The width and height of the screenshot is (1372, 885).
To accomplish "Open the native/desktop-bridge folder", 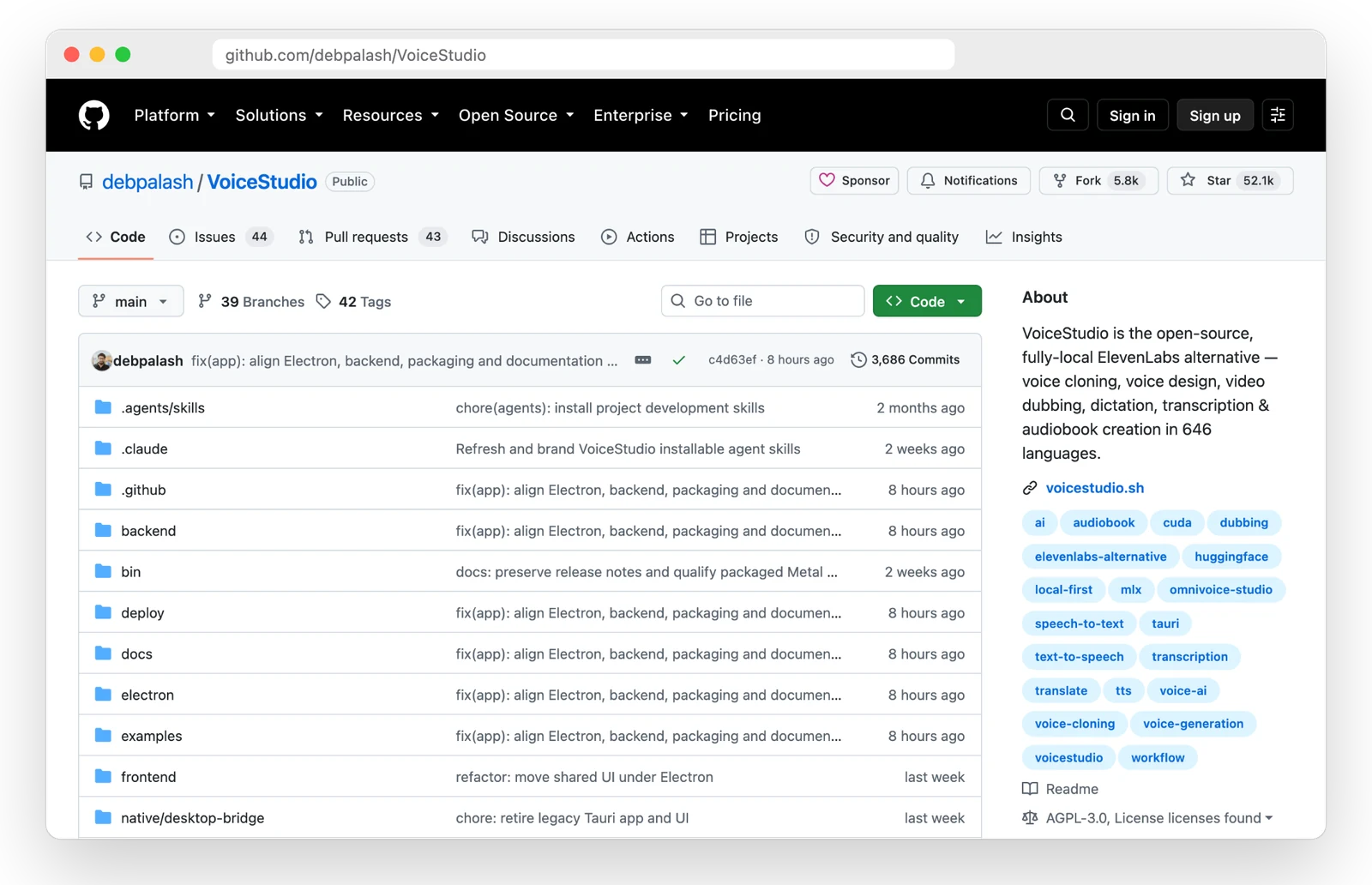I will 193,818.
